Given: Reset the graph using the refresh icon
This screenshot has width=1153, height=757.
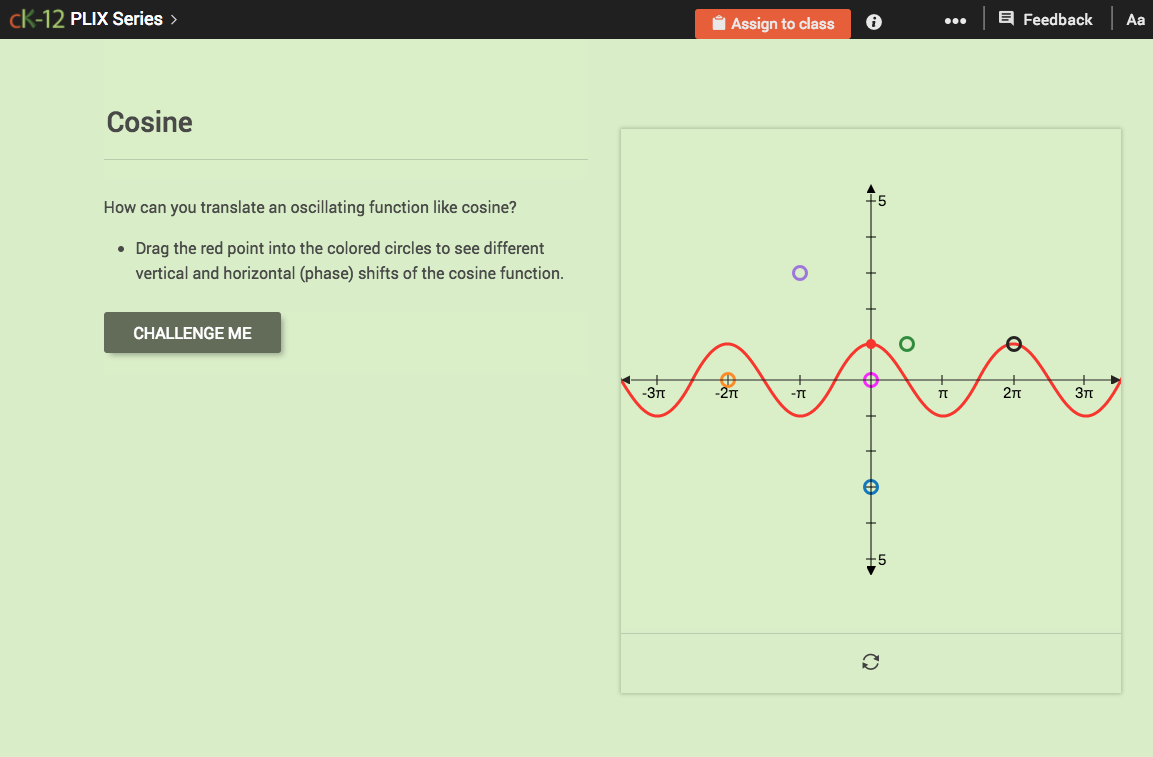Looking at the screenshot, I should (870, 661).
